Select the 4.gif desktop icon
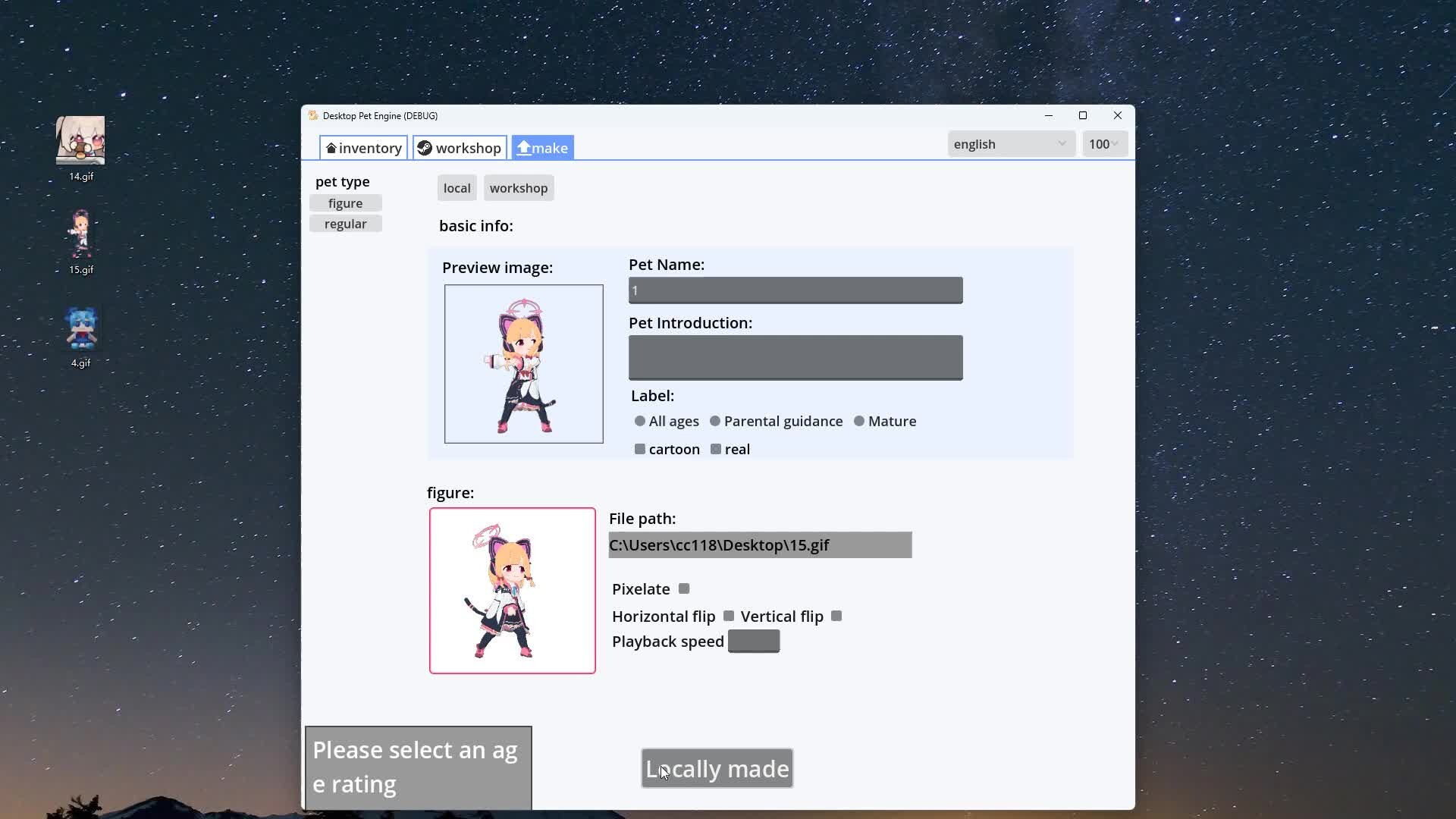This screenshot has width=1456, height=819. [x=80, y=329]
